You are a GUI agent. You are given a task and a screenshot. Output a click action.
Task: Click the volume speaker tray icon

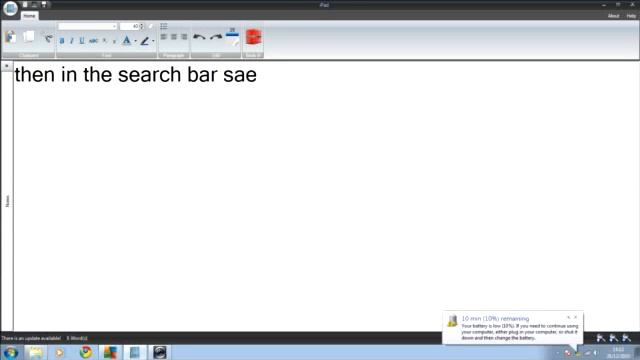(596, 353)
